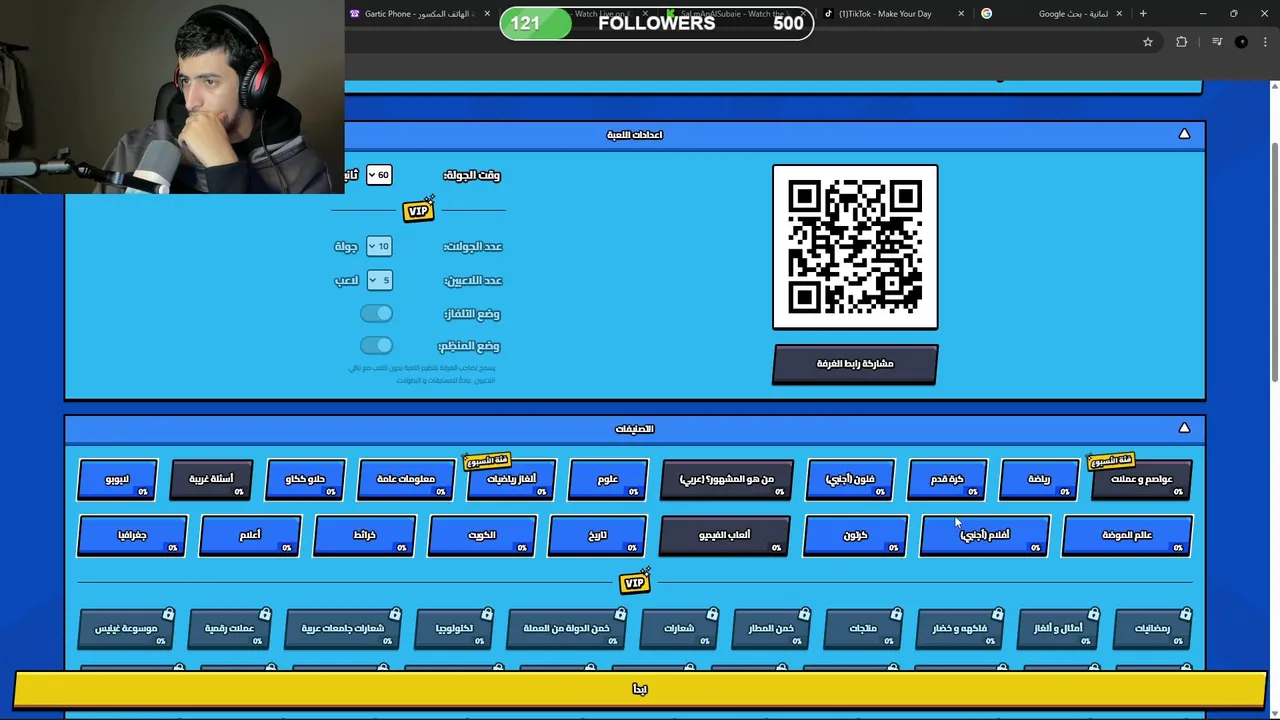Open the Chrome three-dot menu

click(x=1266, y=42)
